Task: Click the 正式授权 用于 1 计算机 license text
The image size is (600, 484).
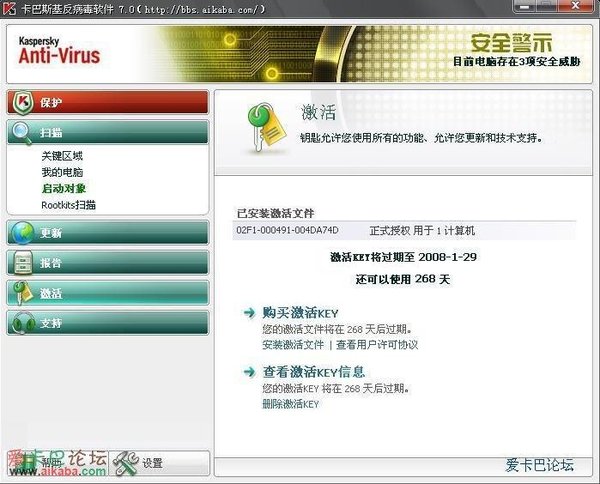Action: (422, 231)
